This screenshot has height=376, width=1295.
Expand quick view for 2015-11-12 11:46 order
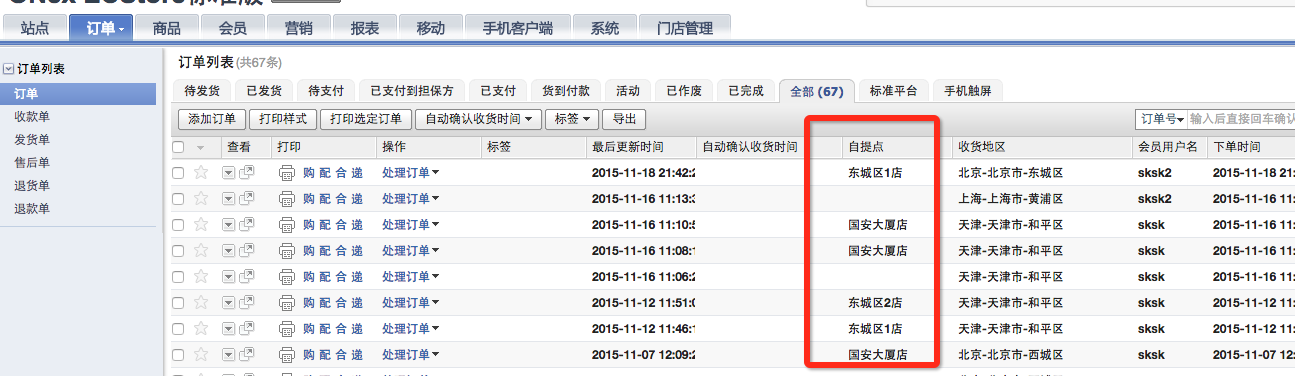pos(229,328)
